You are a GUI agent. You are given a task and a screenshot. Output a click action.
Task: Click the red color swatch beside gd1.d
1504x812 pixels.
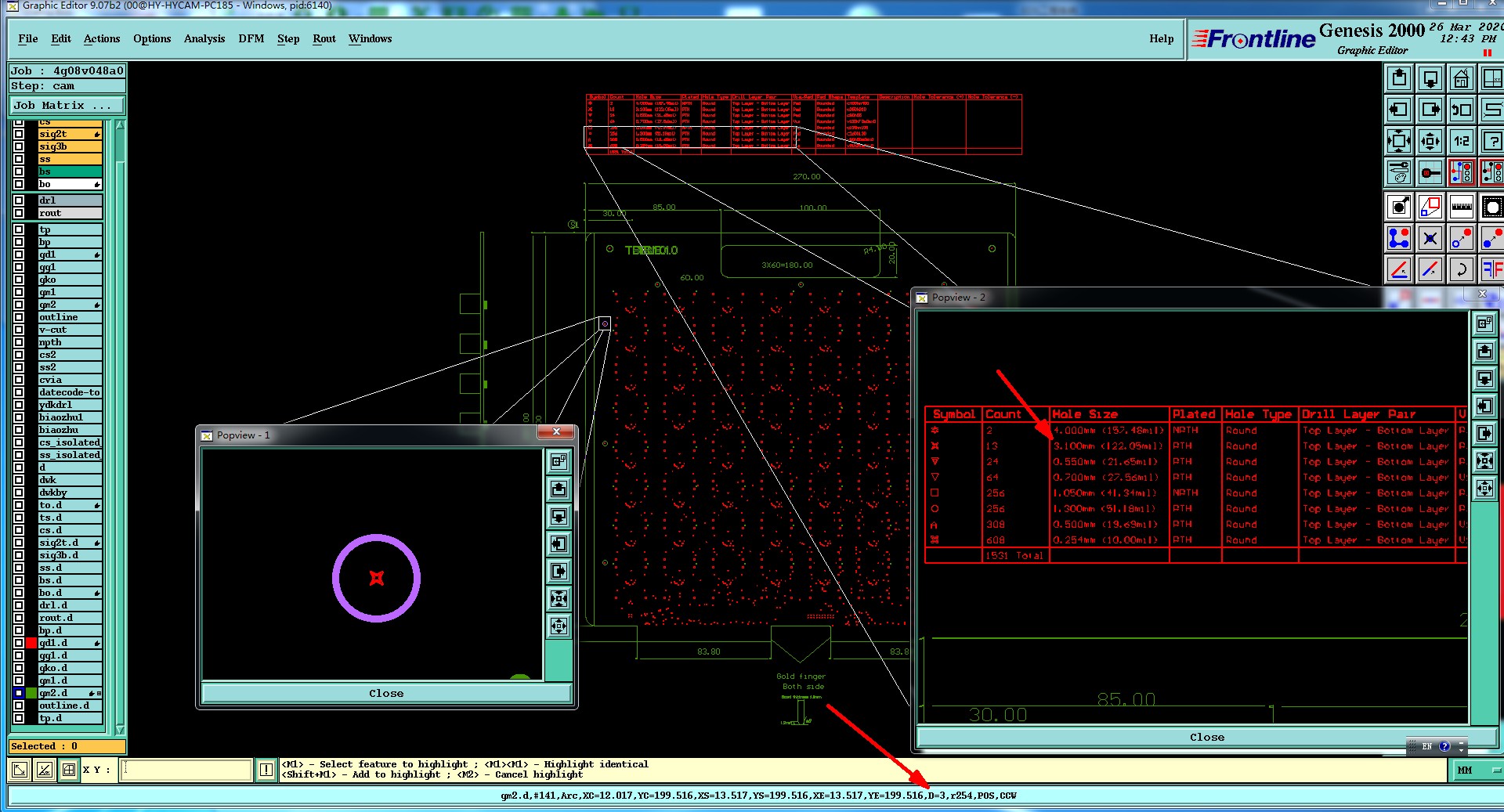click(x=31, y=643)
